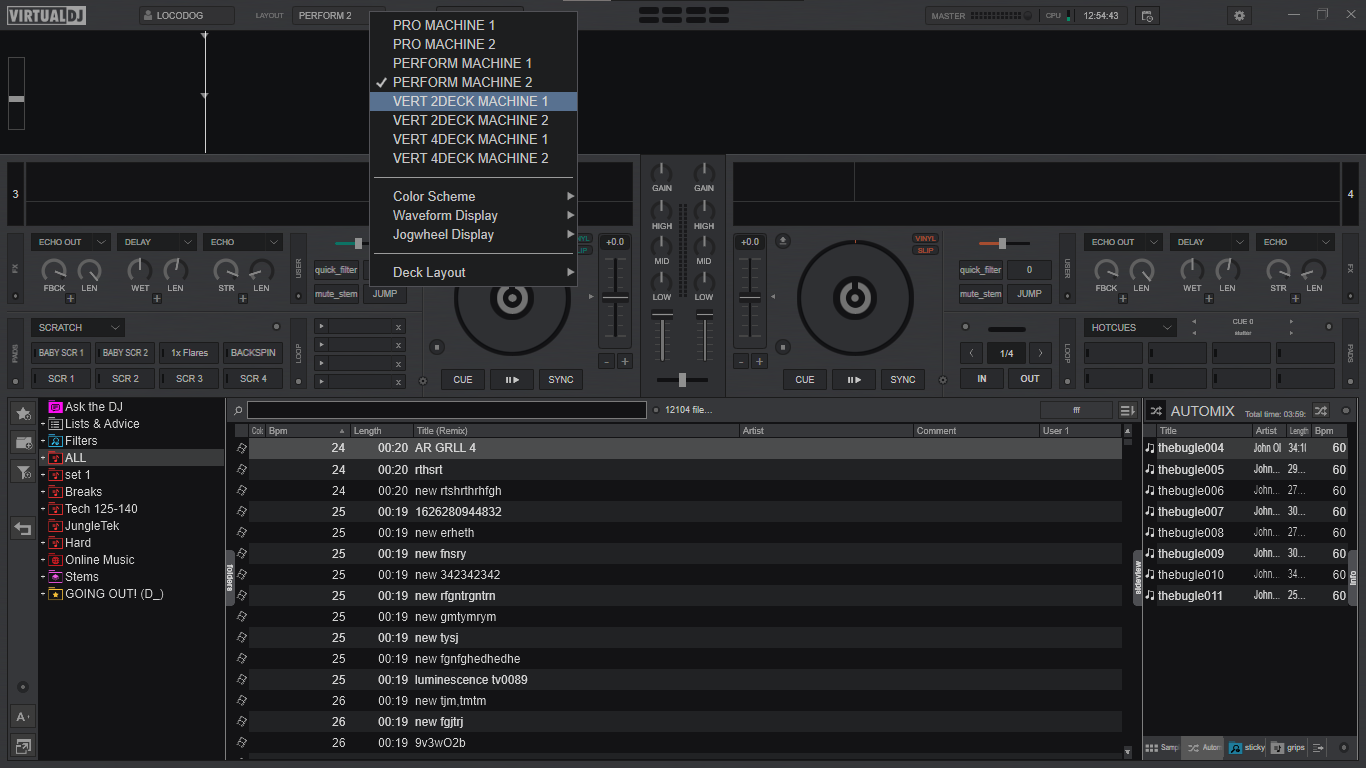
Task: Expand the Online Music folder
Action: (x=43, y=560)
